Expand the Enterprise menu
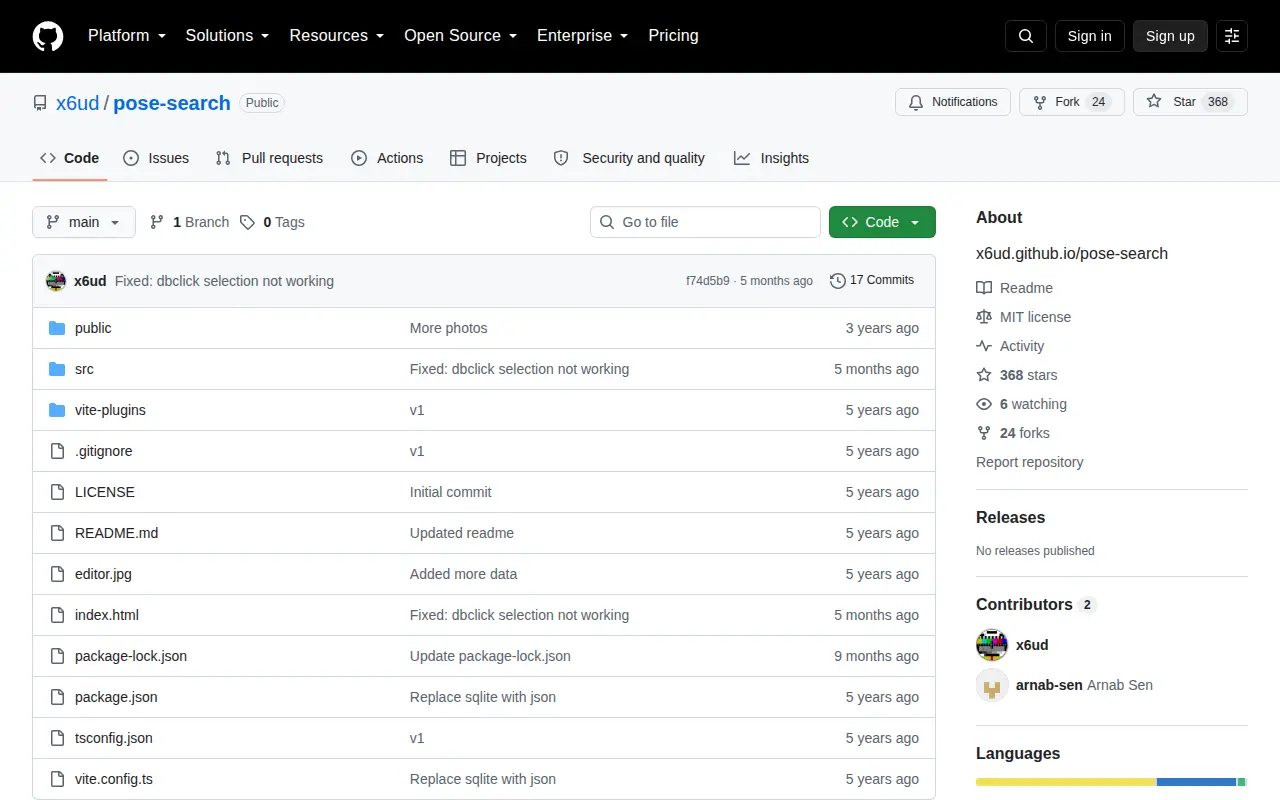The height and width of the screenshot is (800, 1280). click(582, 36)
